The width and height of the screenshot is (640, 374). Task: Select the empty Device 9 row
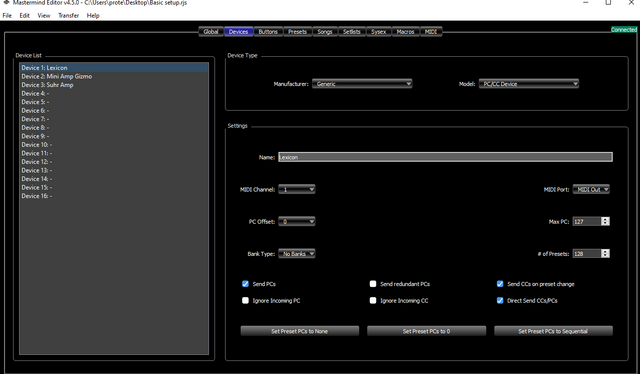pyautogui.click(x=114, y=136)
